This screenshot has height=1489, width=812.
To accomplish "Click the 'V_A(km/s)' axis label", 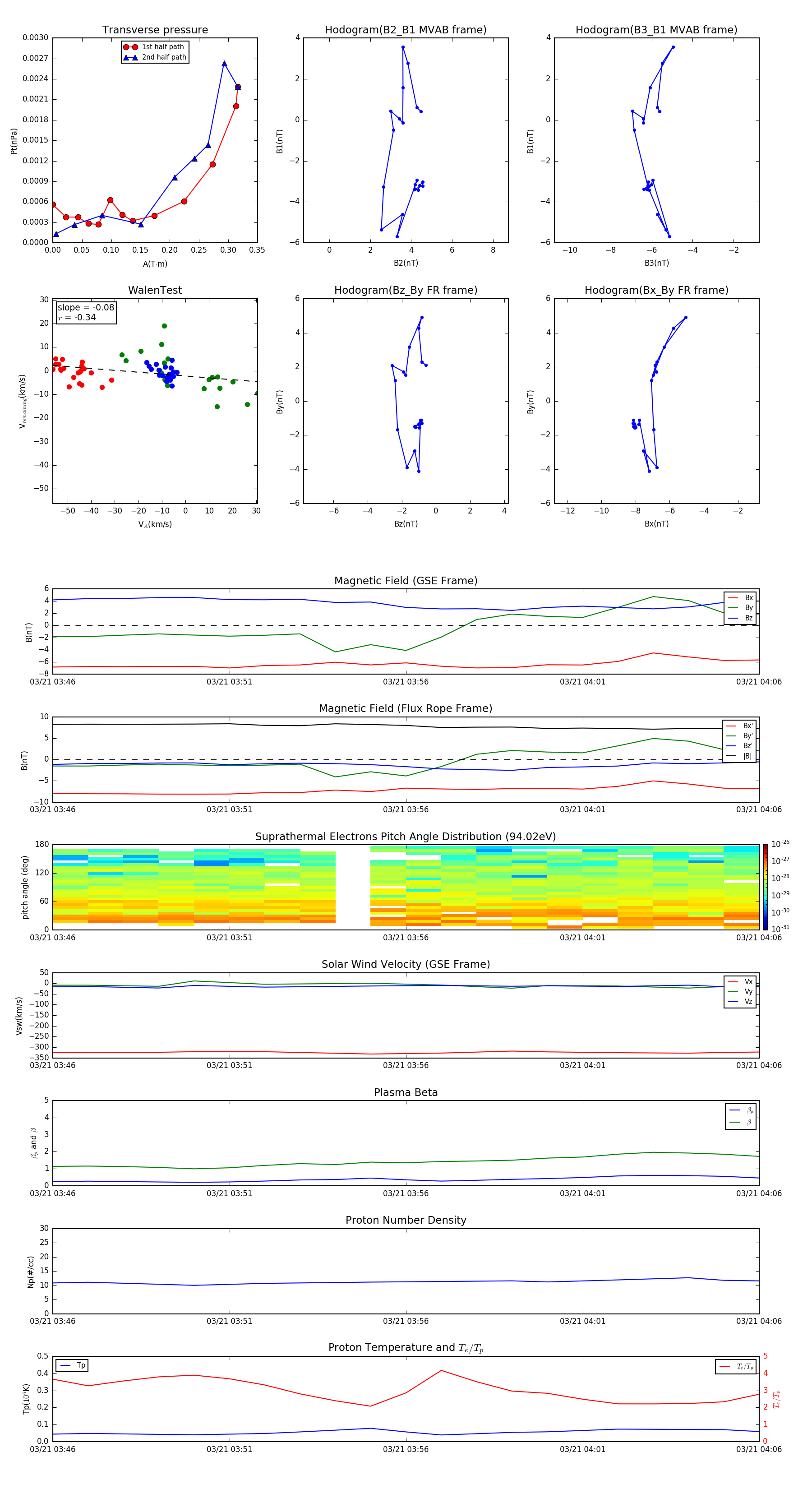I will point(155,524).
